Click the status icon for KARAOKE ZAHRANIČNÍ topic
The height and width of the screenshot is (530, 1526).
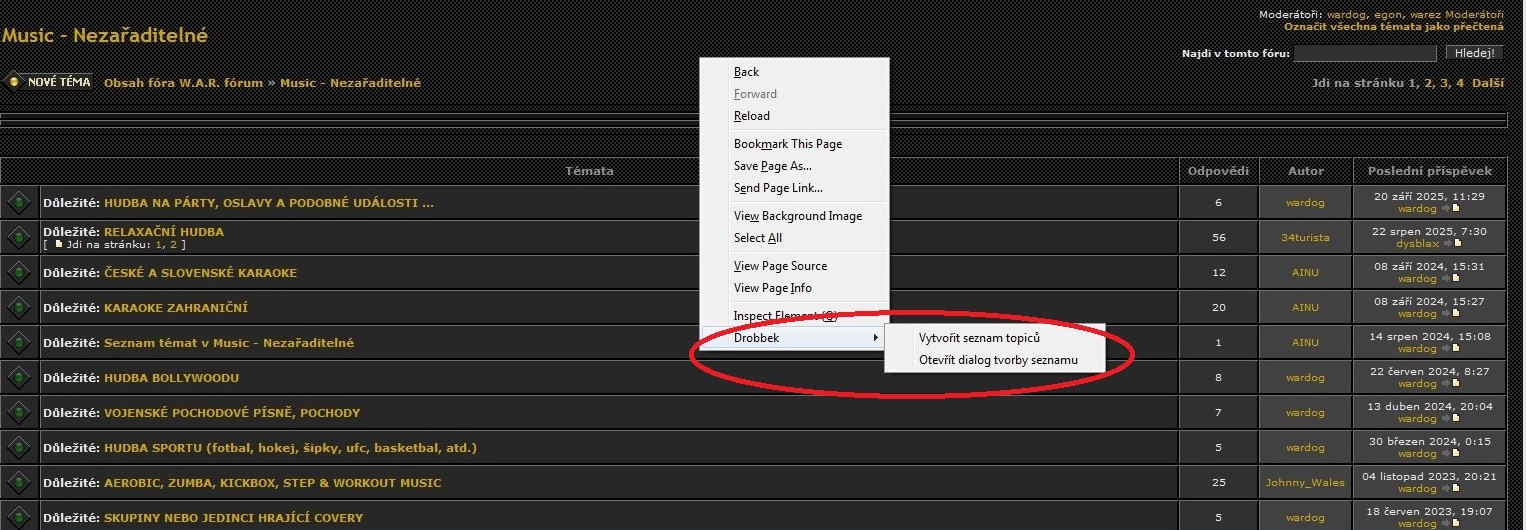tap(18, 307)
